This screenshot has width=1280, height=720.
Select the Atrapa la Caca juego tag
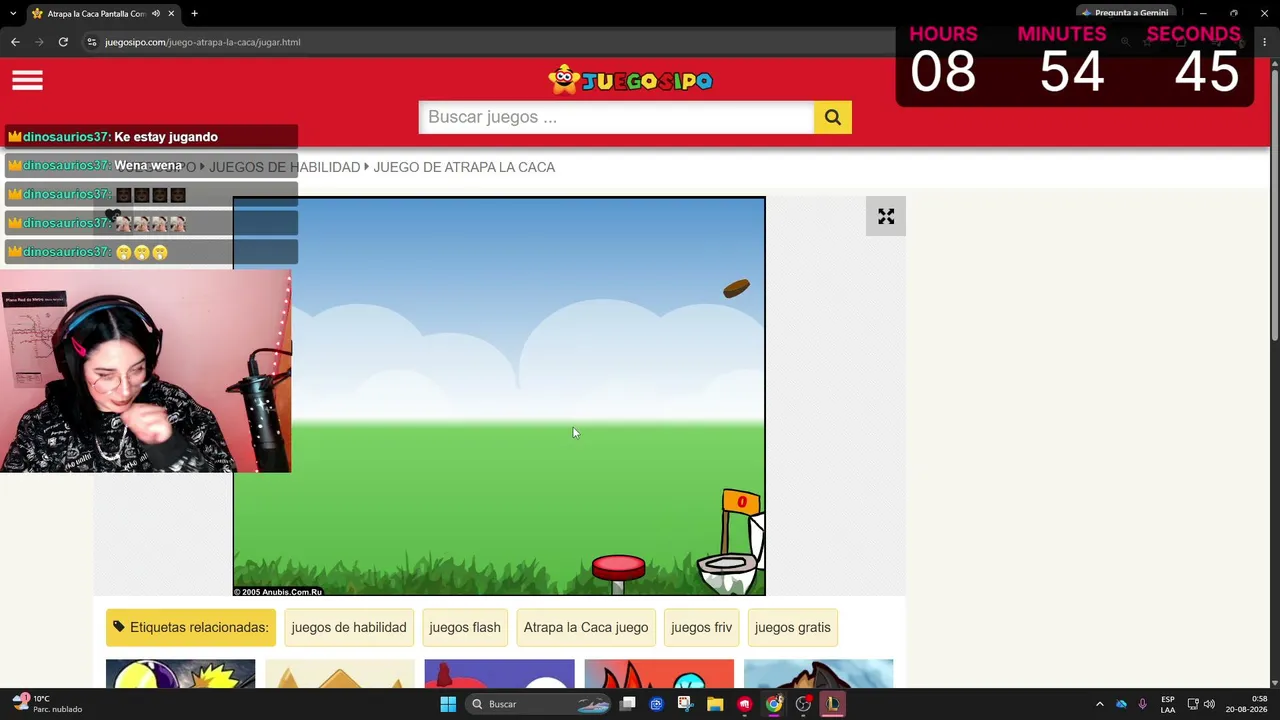click(586, 627)
